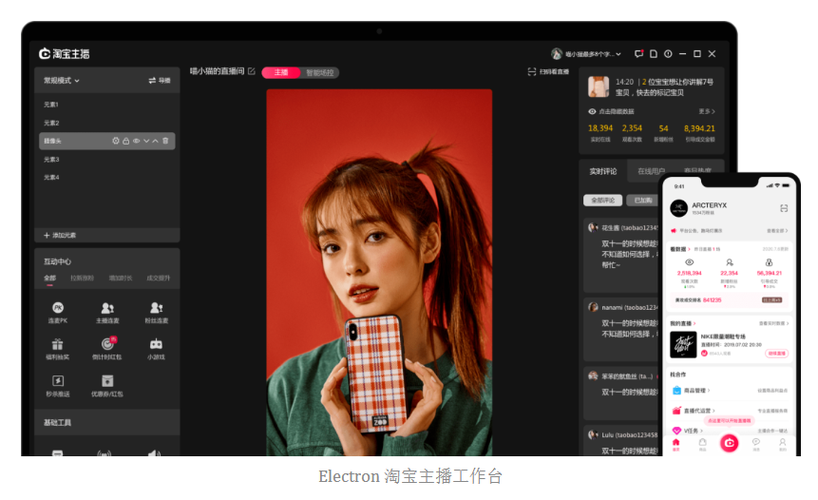
Task: Delete the selected camera layer with trash icon
Action: point(165,141)
